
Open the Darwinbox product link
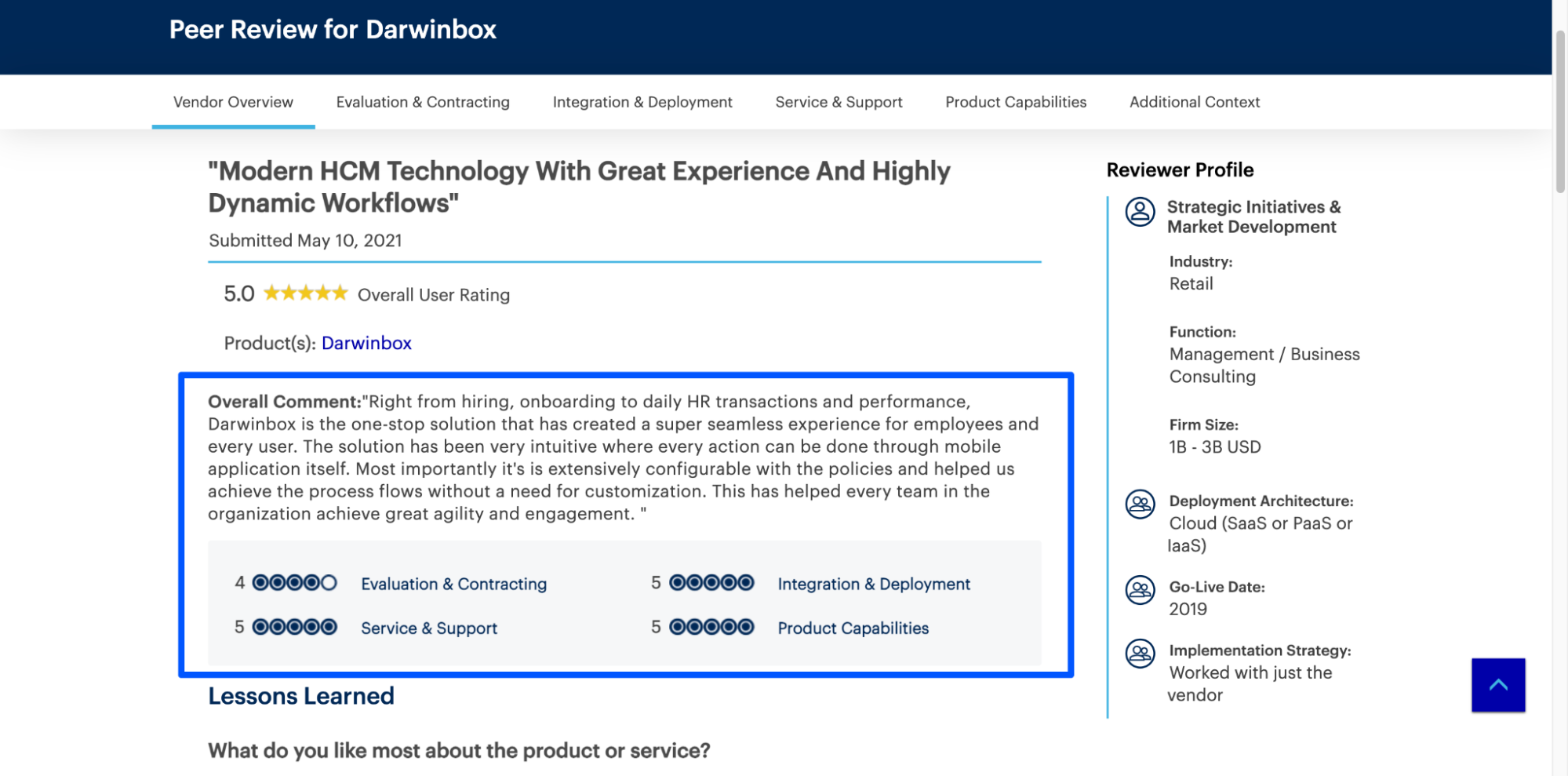tap(366, 343)
